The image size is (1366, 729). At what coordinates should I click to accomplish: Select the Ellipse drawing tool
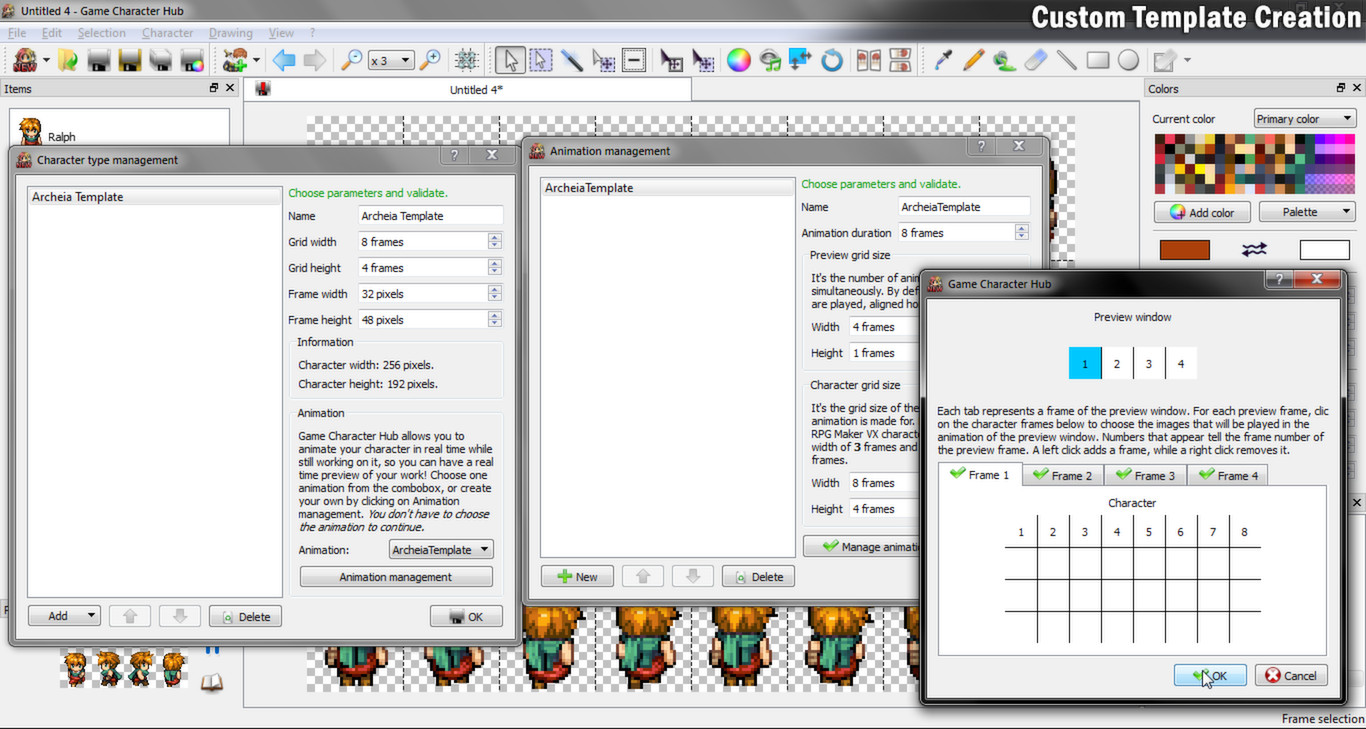pyautogui.click(x=1128, y=60)
